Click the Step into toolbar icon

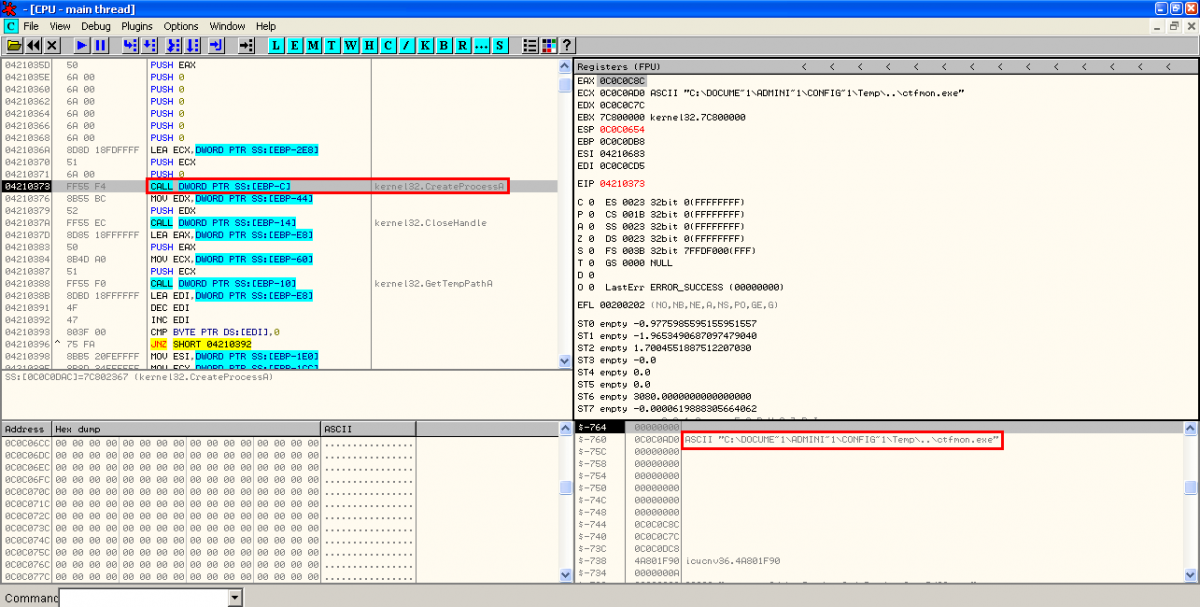click(x=130, y=46)
